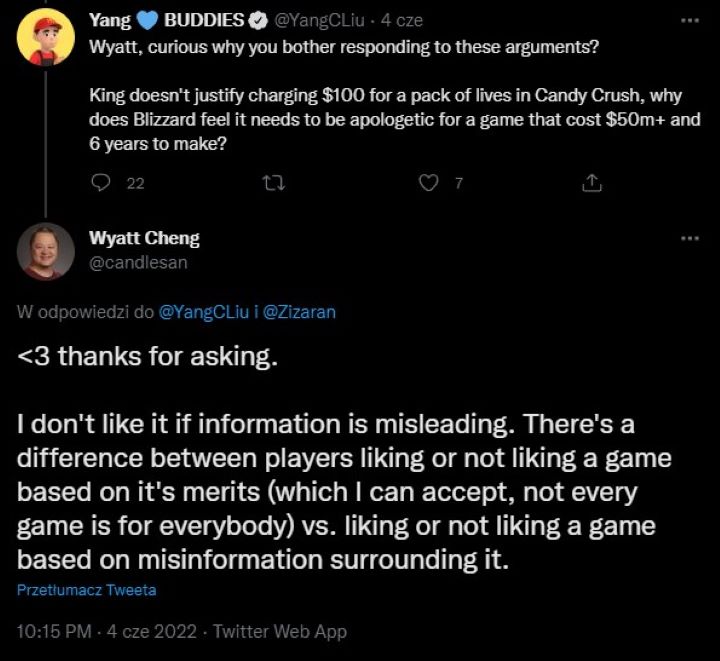Screen dimensions: 720x661
Task: Click the @YangCLiu handle in tweet header
Action: point(318,20)
